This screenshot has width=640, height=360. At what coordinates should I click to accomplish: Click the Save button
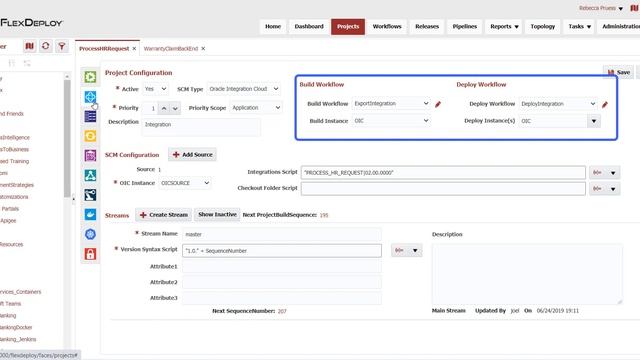point(618,72)
